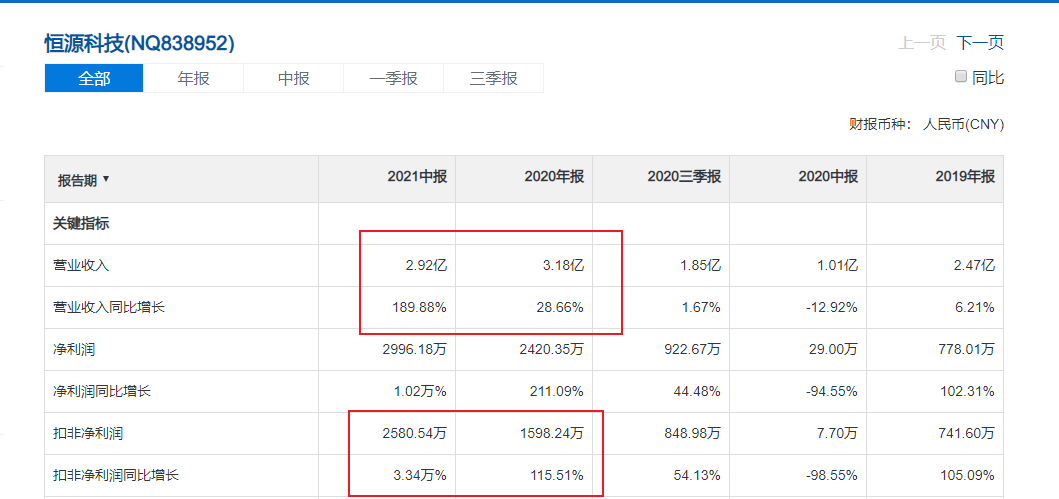Click the 营业收入 row label

81,265
